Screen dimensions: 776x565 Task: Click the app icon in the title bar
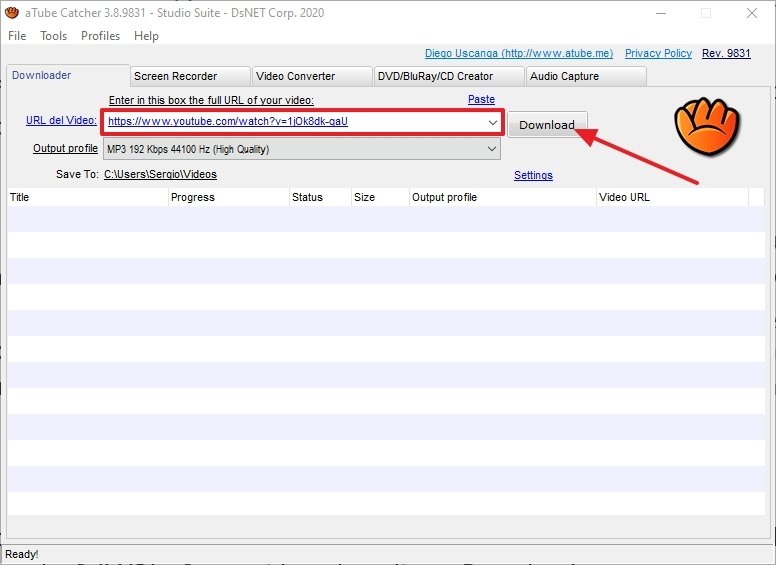click(x=12, y=13)
